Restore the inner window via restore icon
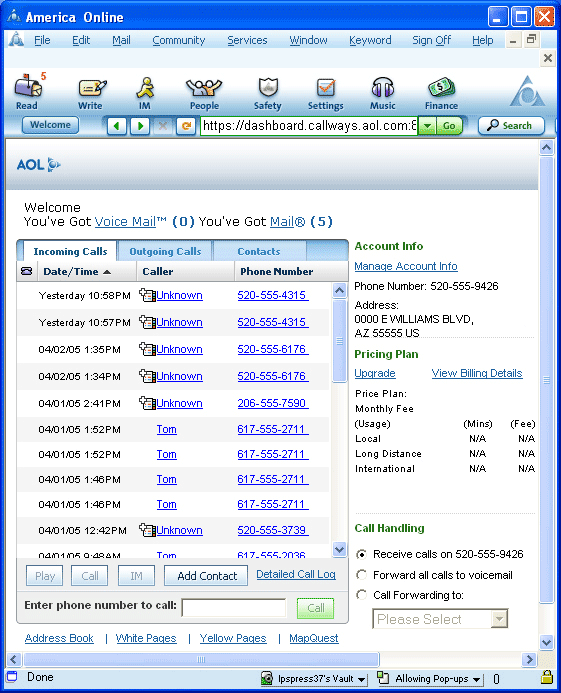Image resolution: width=561 pixels, height=693 pixels. [531, 40]
